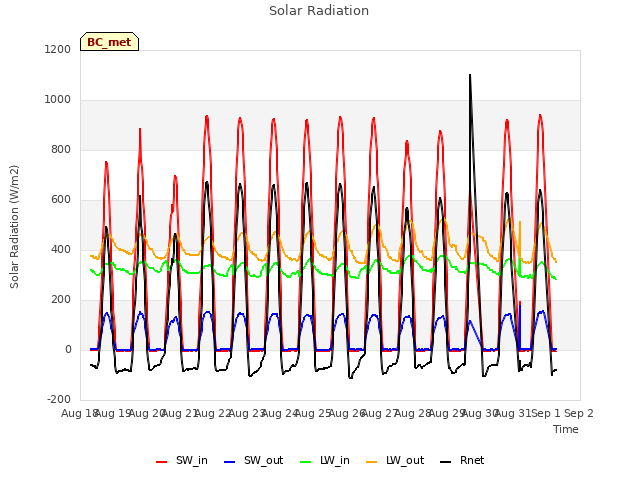Click the Solar Radiation (W/m2) y-axis label

pyautogui.click(x=14, y=227)
